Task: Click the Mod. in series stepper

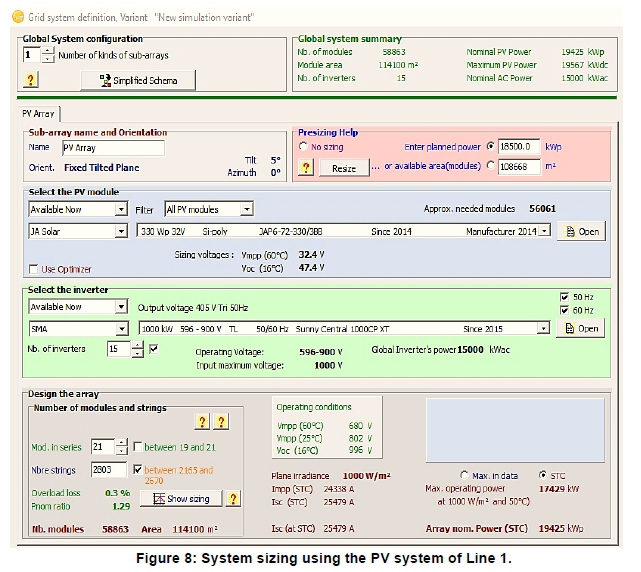Action: click(122, 447)
